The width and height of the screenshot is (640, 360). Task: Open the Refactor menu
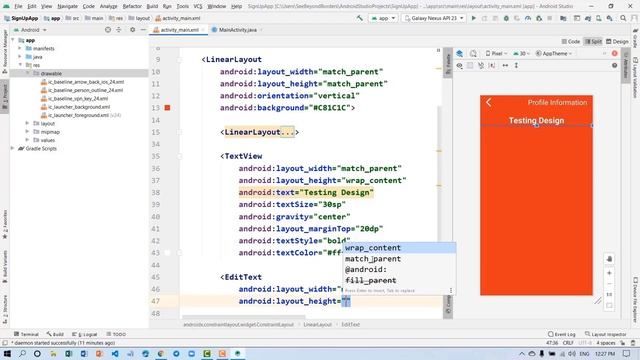(x=132, y=6)
